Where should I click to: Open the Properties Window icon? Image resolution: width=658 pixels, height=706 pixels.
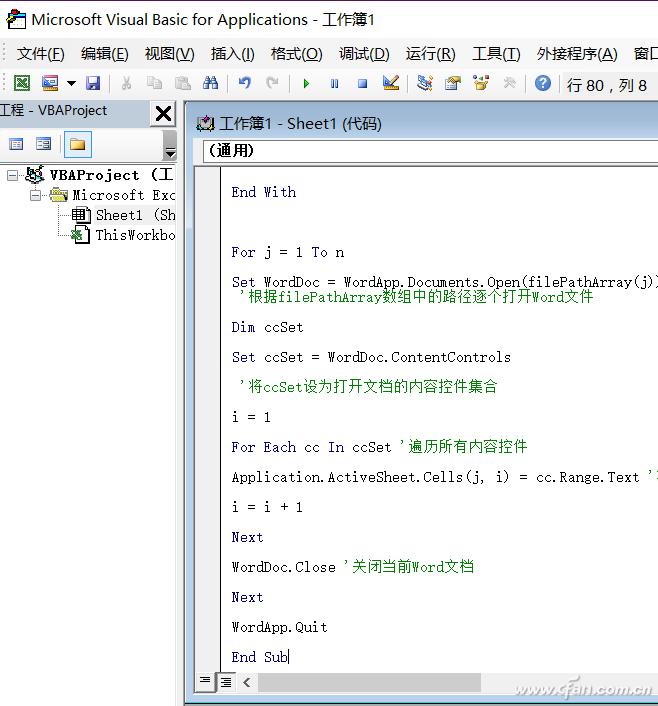(x=453, y=83)
